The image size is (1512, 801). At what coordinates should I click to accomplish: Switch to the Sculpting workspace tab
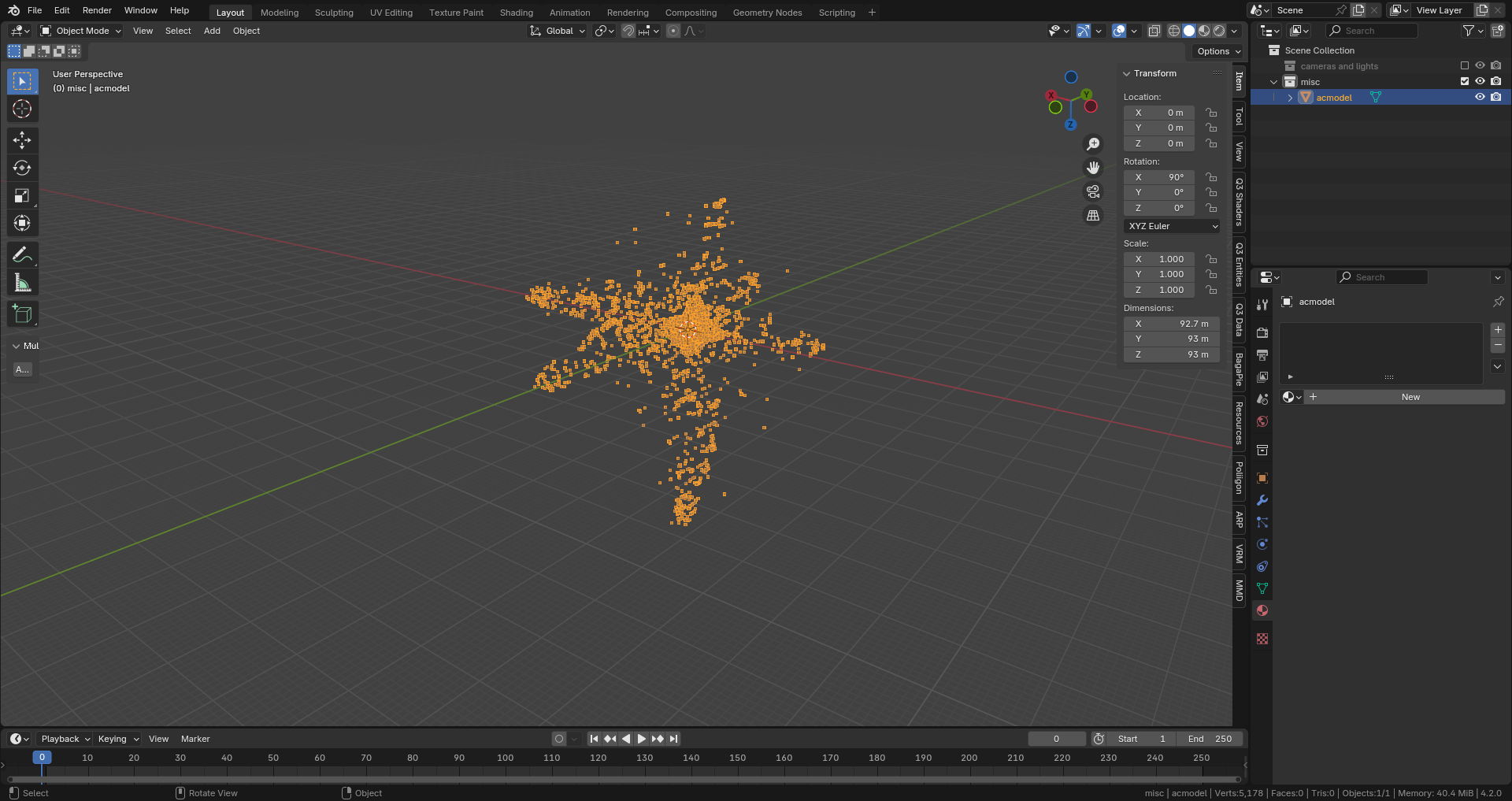(x=334, y=13)
